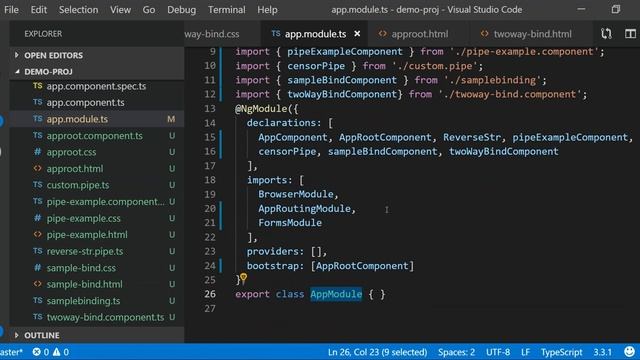Open approot.component.ts file
The height and width of the screenshot is (360, 640).
[x=95, y=136]
